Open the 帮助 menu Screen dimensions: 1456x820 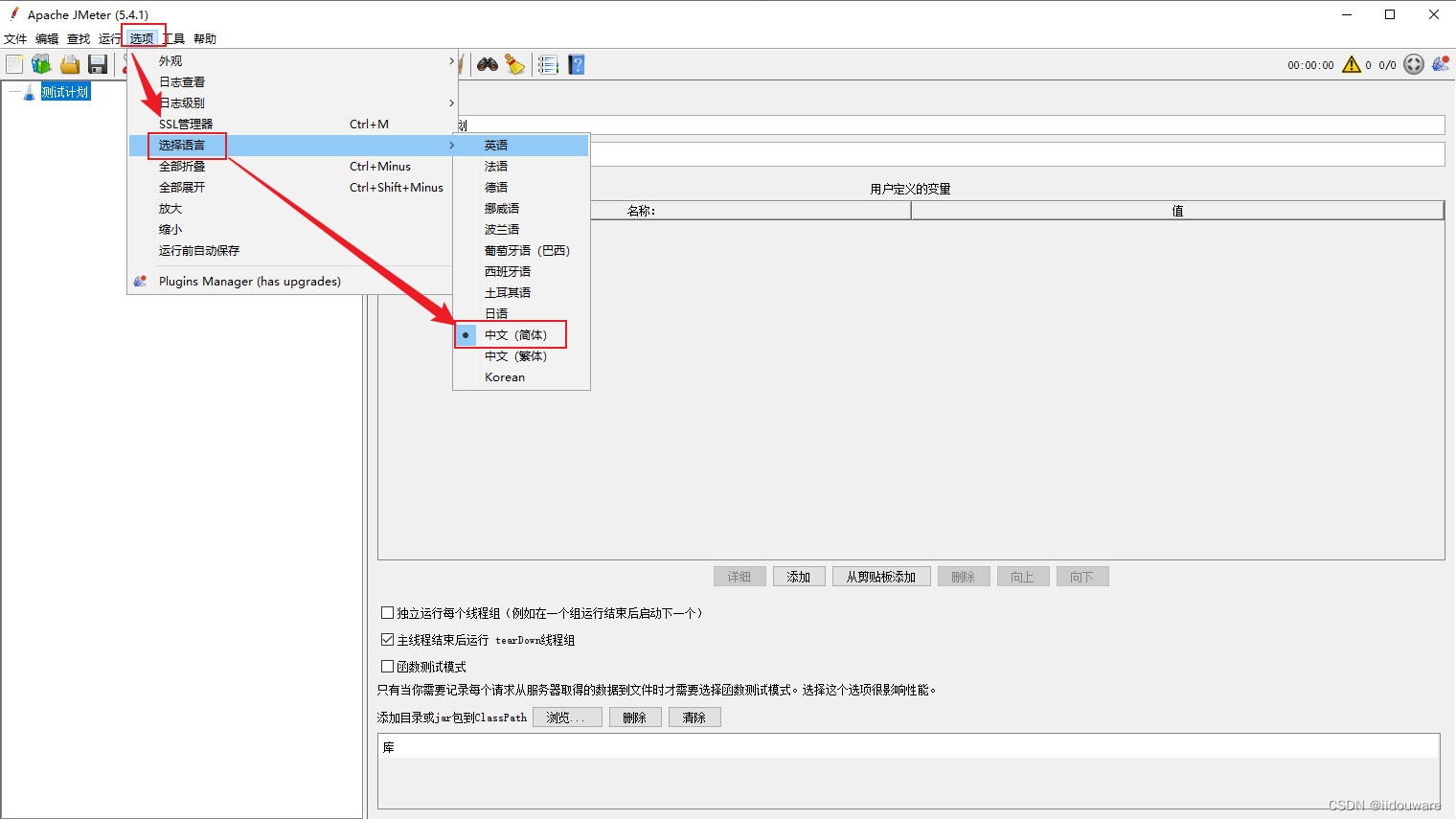pyautogui.click(x=205, y=39)
